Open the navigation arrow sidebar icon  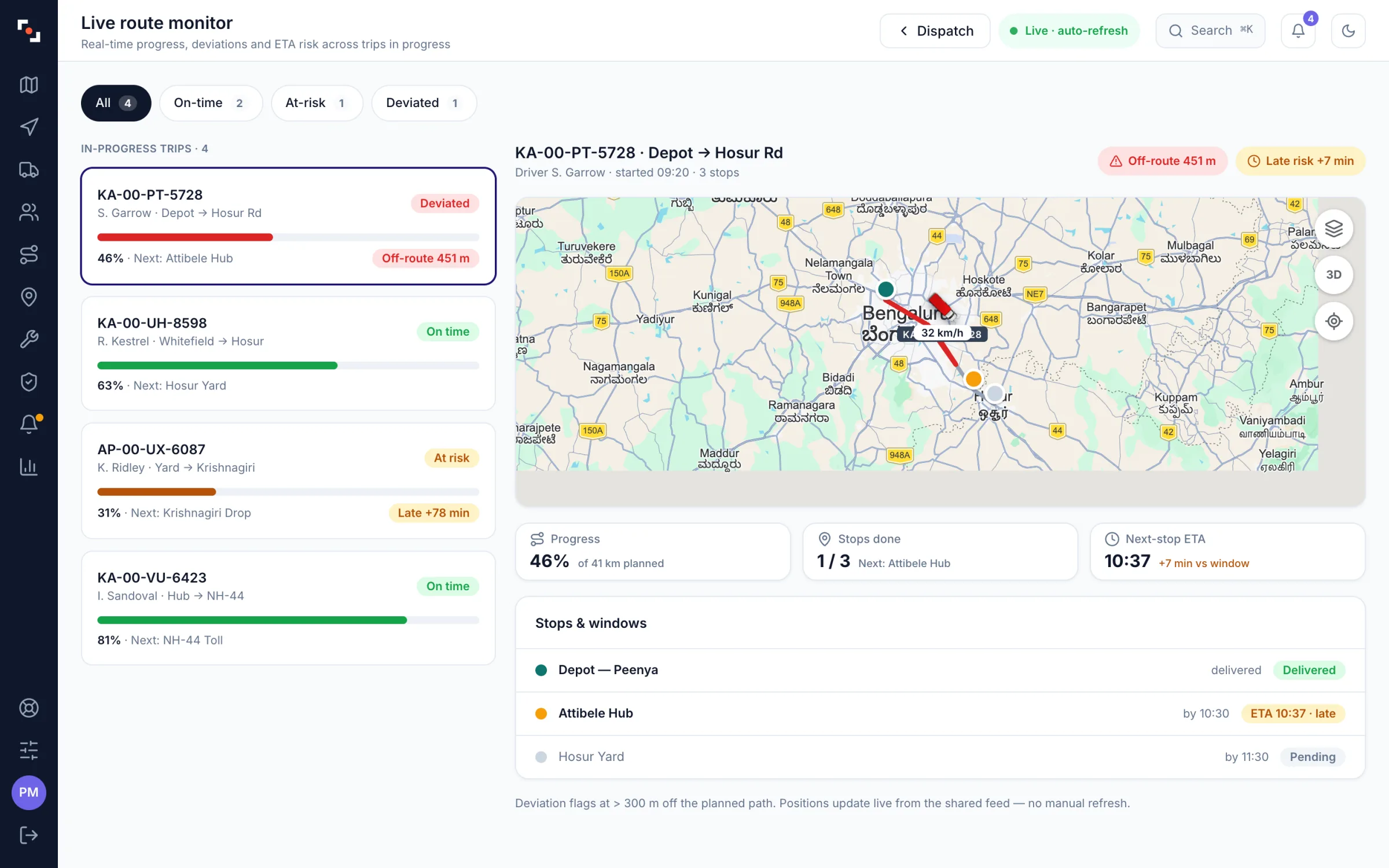28,127
